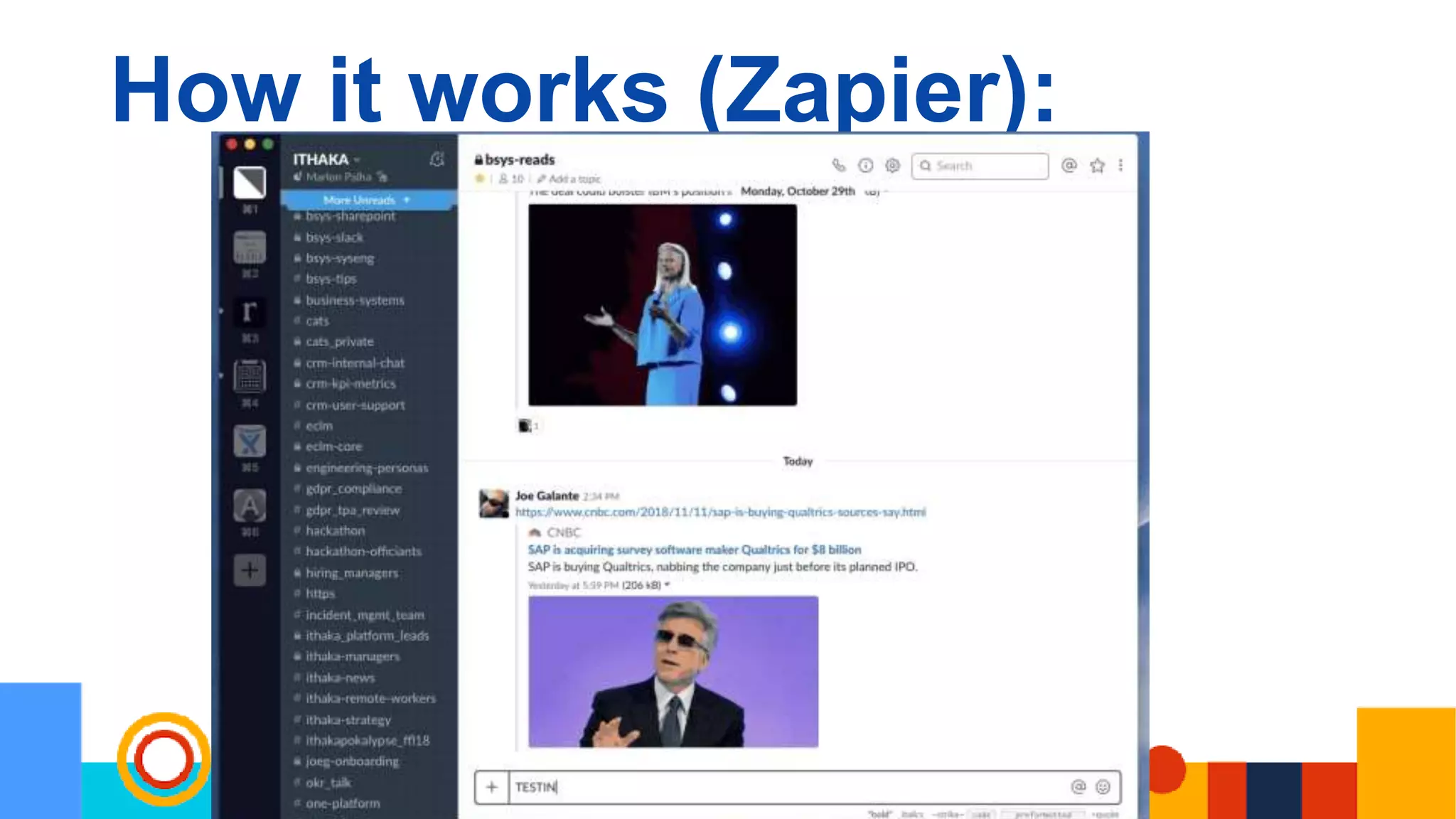The height and width of the screenshot is (819, 1456).
Task: Open the ithaka-news channel
Action: 340,678
